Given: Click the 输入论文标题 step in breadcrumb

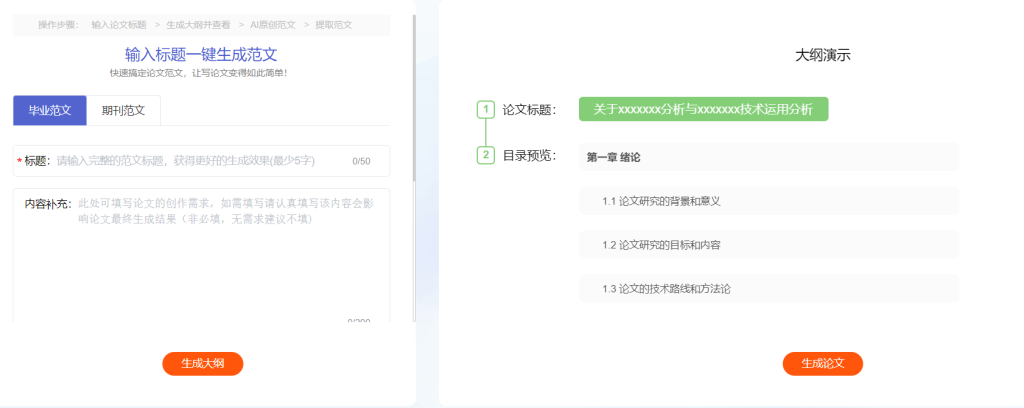Looking at the screenshot, I should pyautogui.click(x=118, y=24).
